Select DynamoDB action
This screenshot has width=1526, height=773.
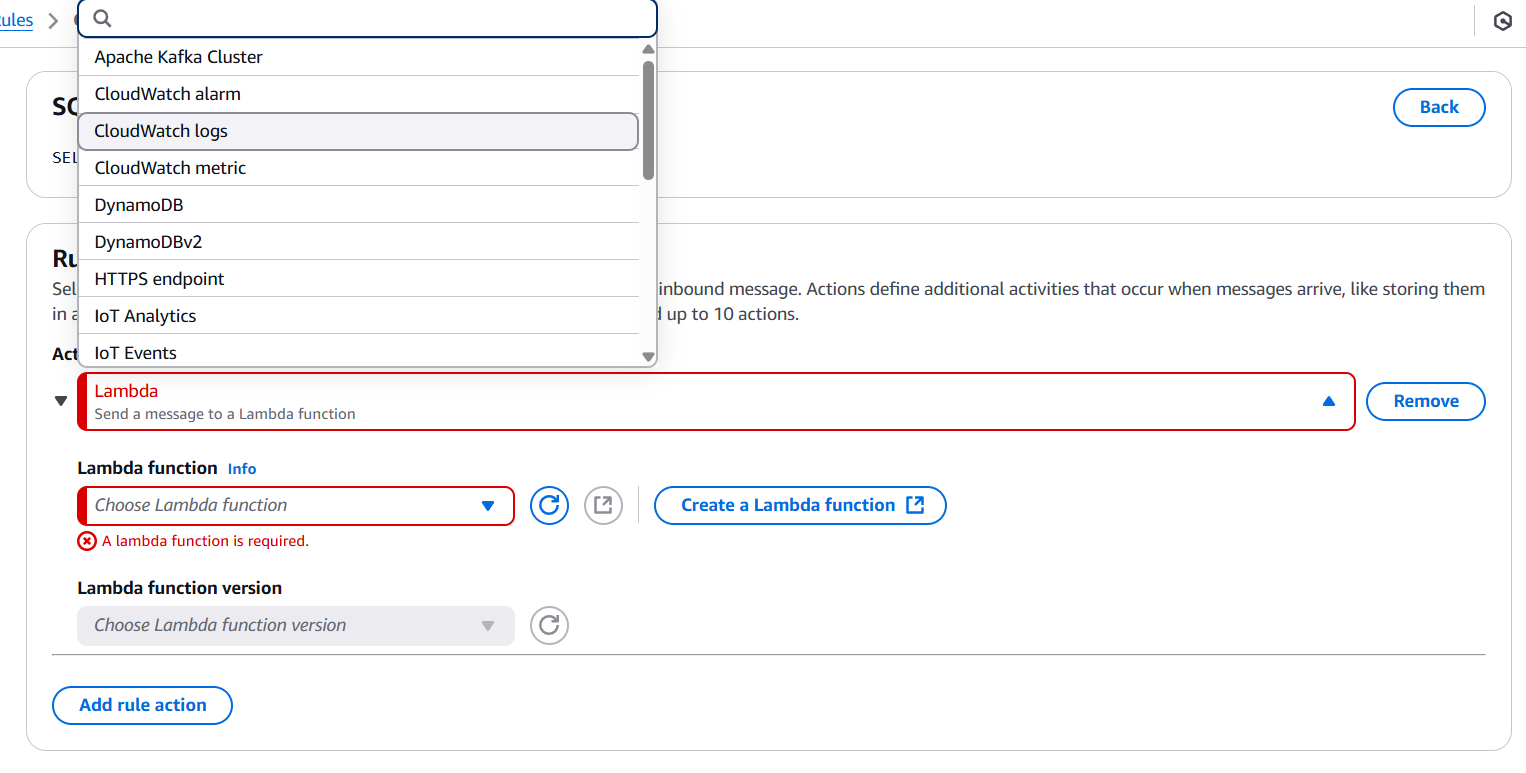pos(358,205)
